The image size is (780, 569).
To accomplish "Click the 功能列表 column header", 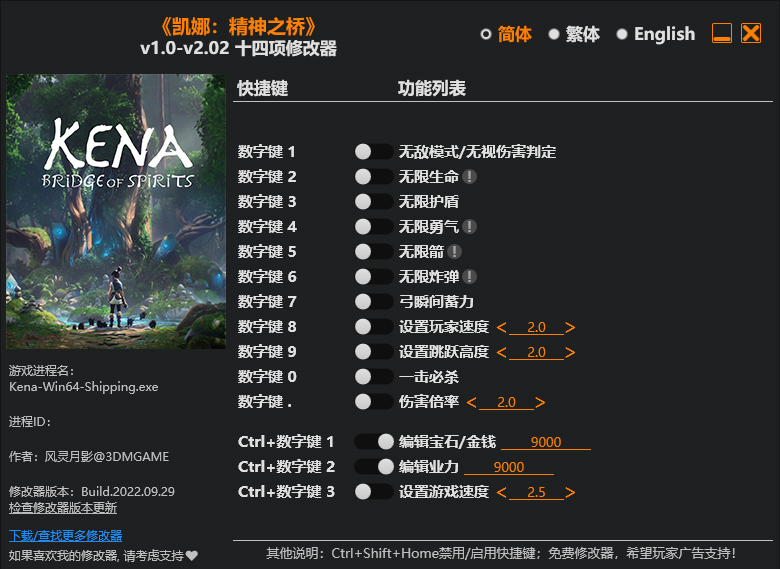I will (x=432, y=89).
